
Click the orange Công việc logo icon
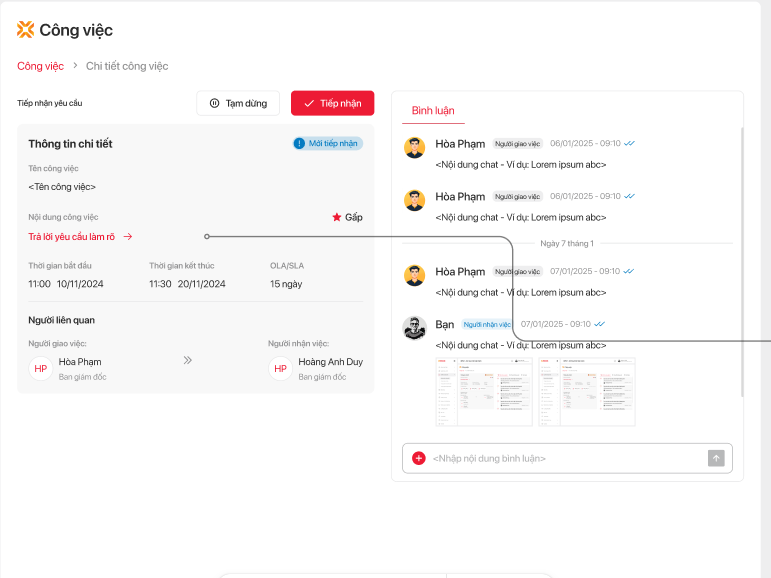pos(26,30)
